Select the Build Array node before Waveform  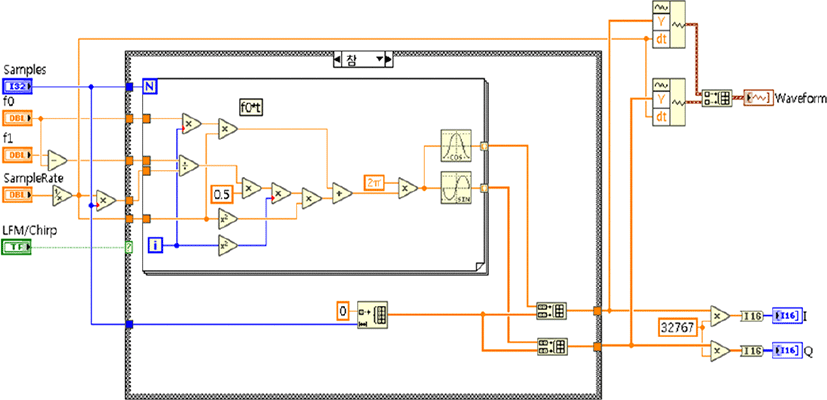[717, 98]
